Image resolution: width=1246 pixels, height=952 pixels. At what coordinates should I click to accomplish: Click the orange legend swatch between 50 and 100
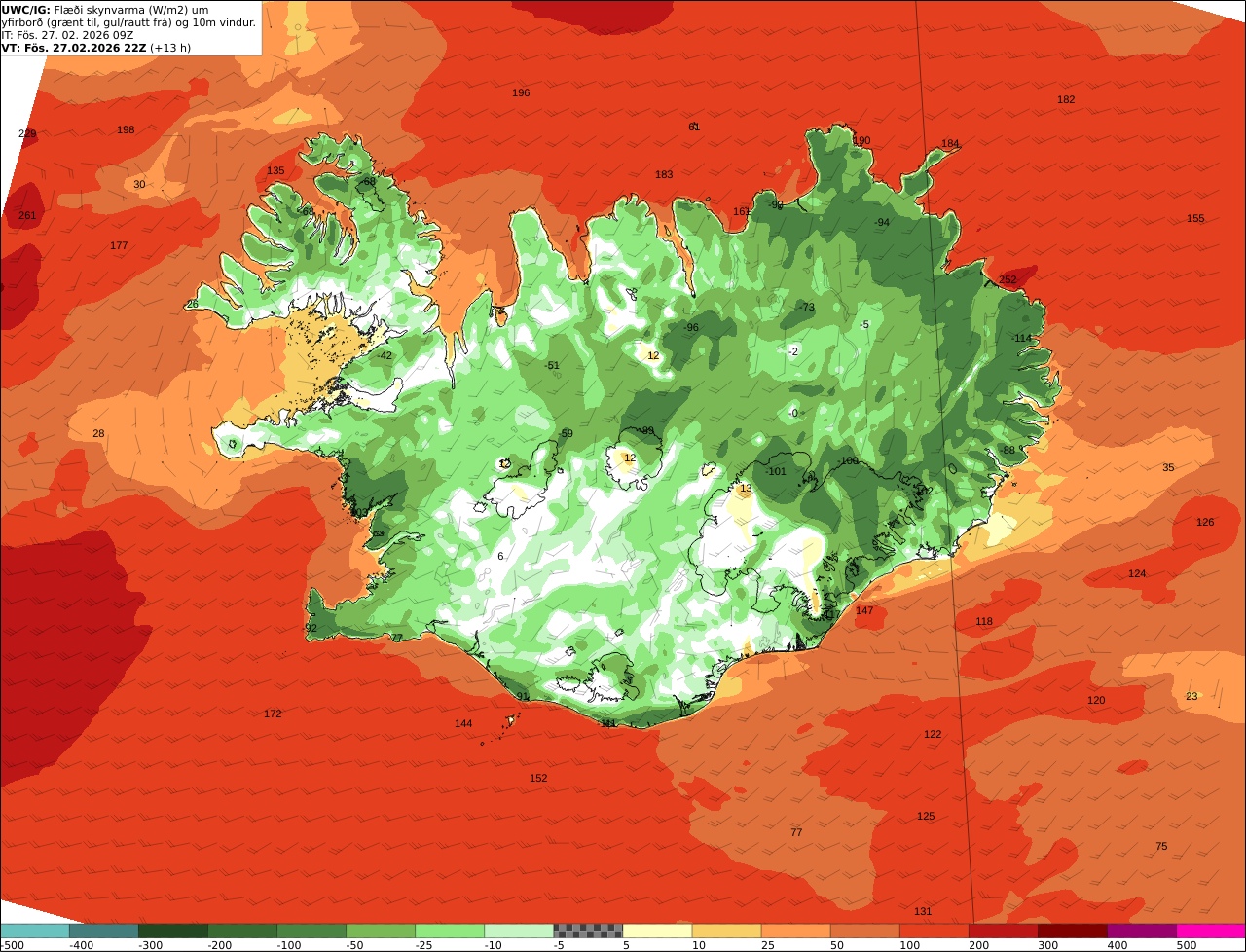[864, 931]
